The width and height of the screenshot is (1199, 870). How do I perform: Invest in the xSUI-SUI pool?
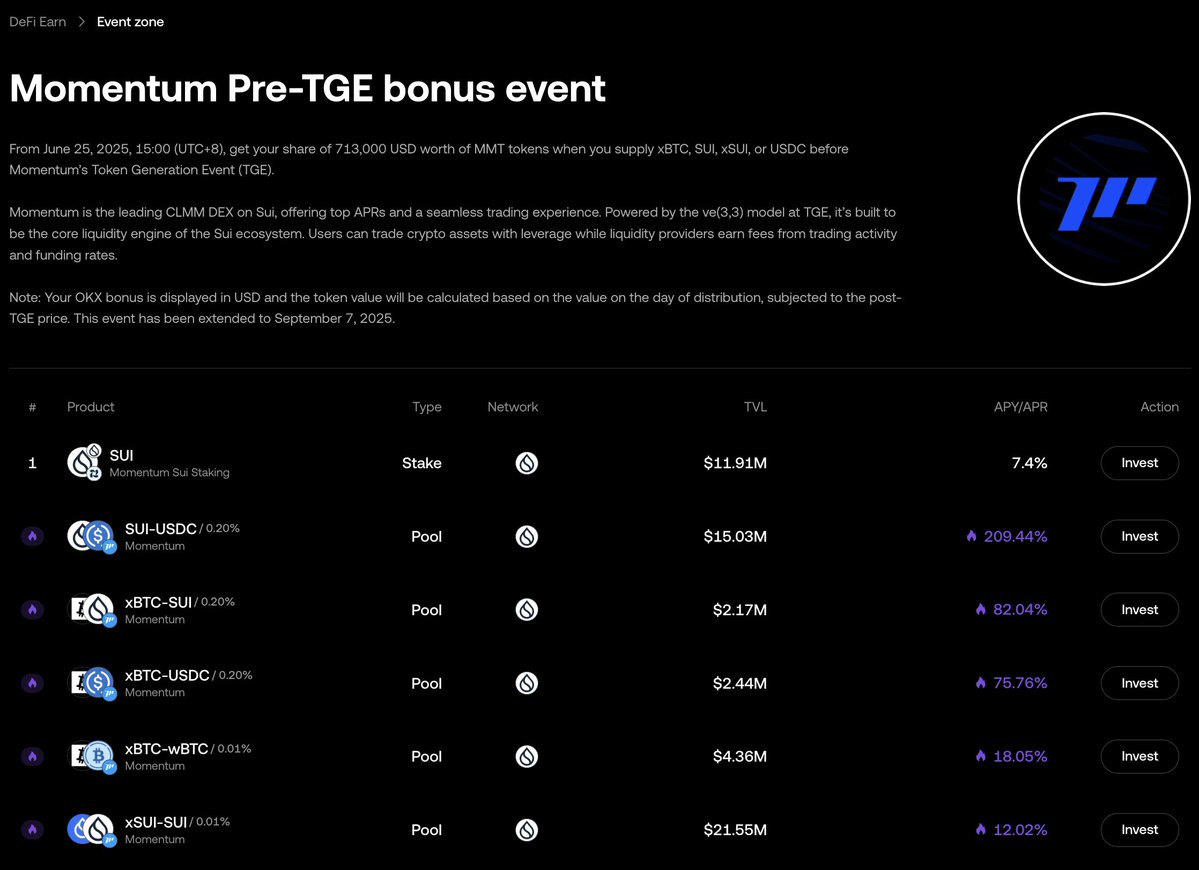(x=1139, y=829)
